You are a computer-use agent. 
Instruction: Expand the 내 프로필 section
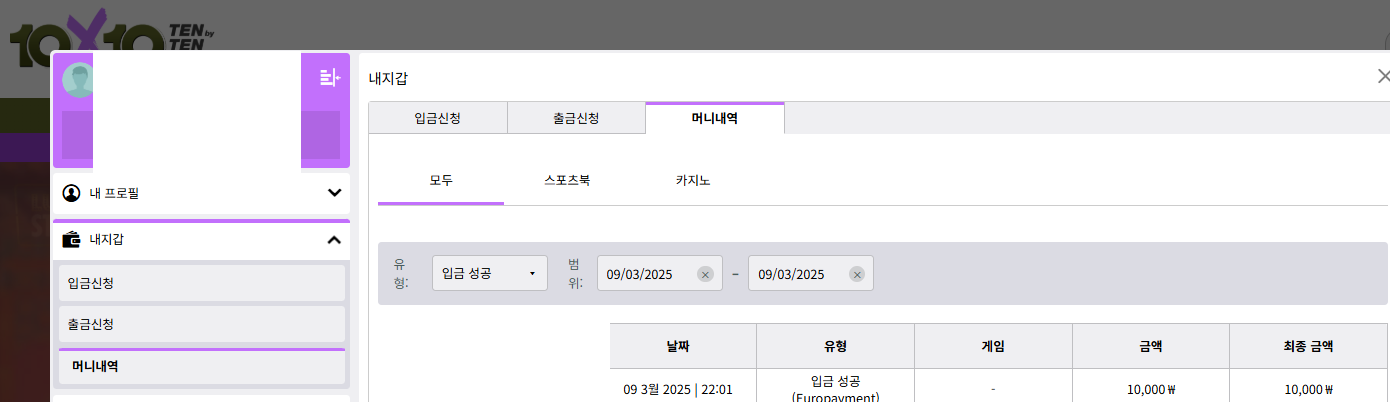tap(334, 193)
